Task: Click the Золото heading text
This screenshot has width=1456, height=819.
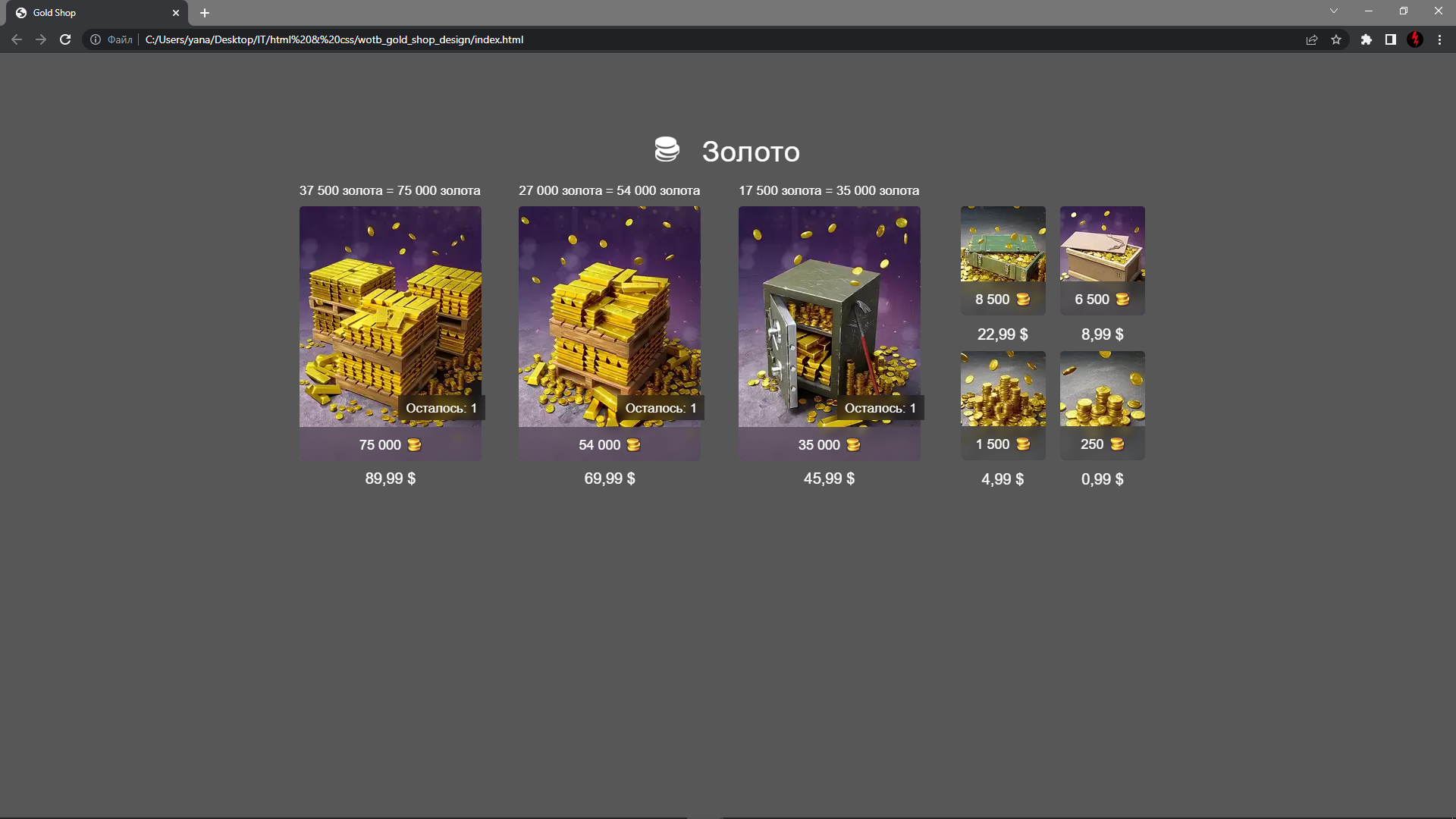Action: point(751,152)
